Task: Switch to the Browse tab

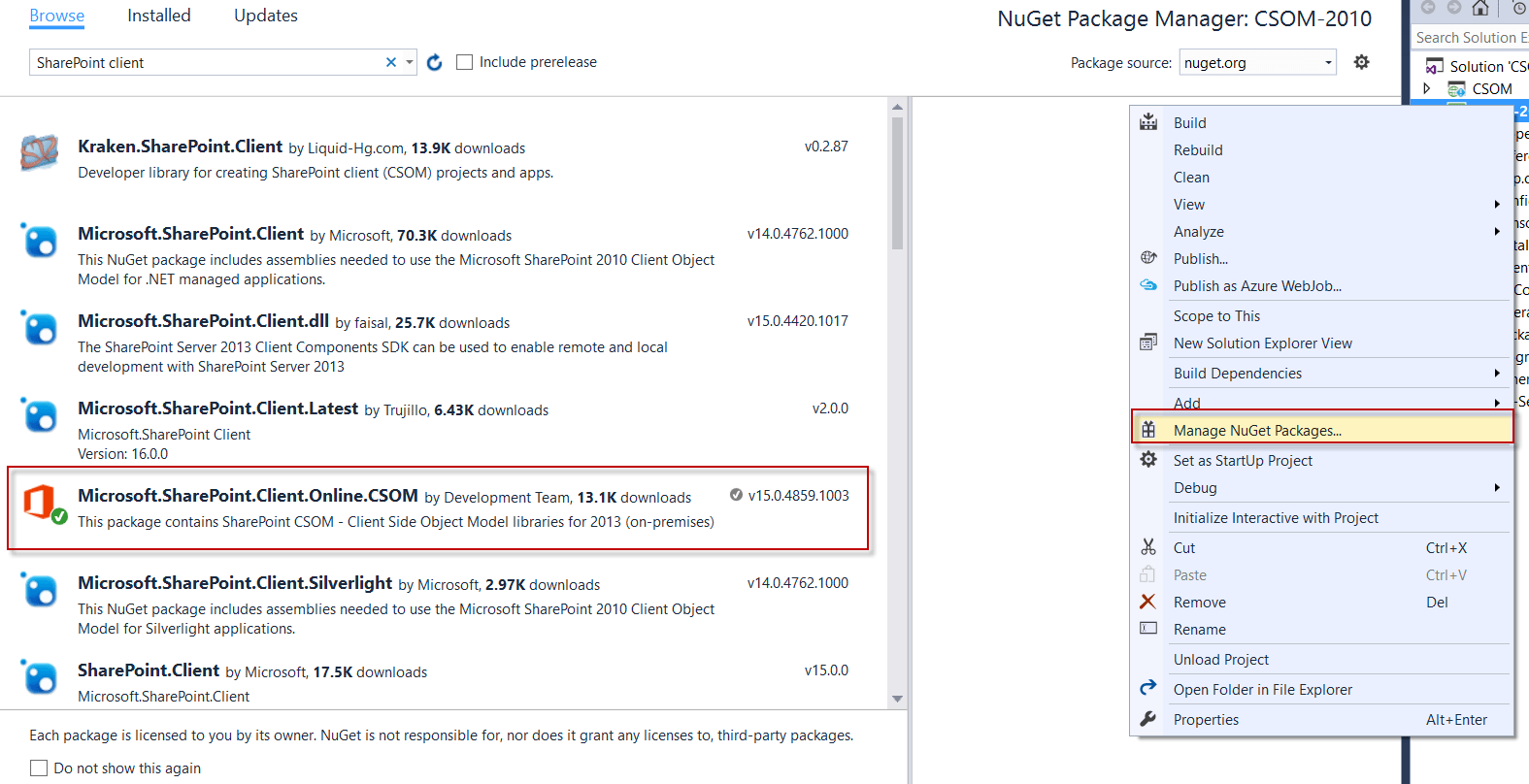Action: coord(57,16)
